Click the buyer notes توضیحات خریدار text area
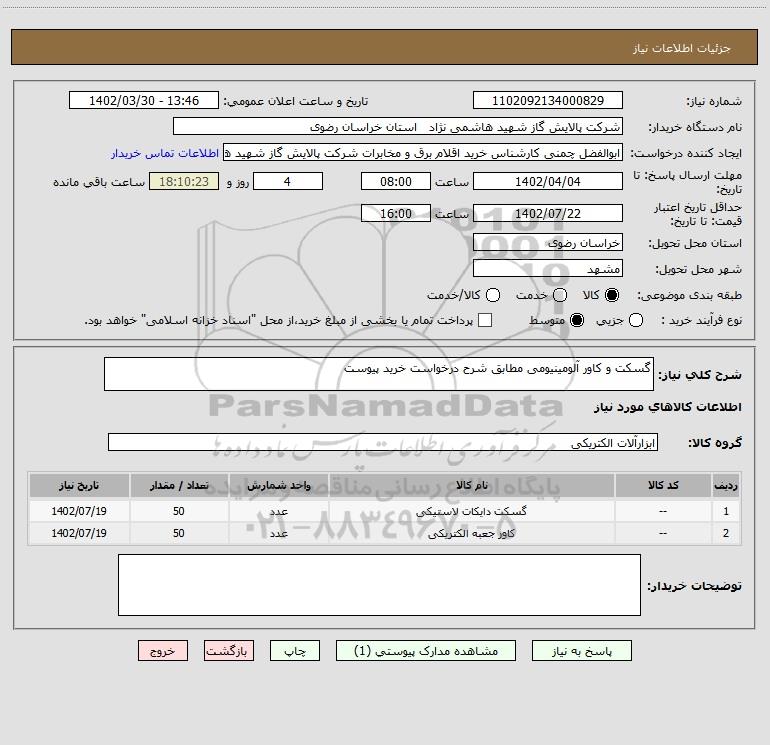Image resolution: width=770 pixels, height=745 pixels. pos(379,584)
